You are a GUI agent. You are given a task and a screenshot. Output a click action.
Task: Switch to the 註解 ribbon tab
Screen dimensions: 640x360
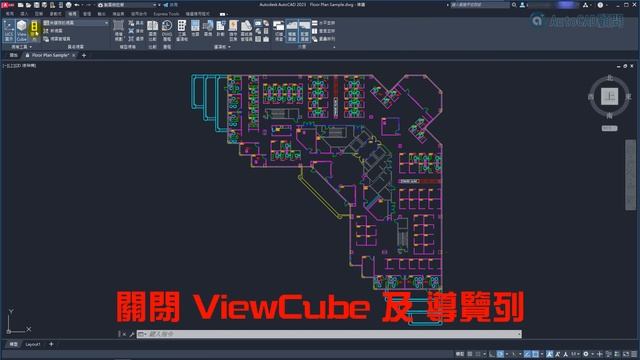pyautogui.click(x=39, y=14)
